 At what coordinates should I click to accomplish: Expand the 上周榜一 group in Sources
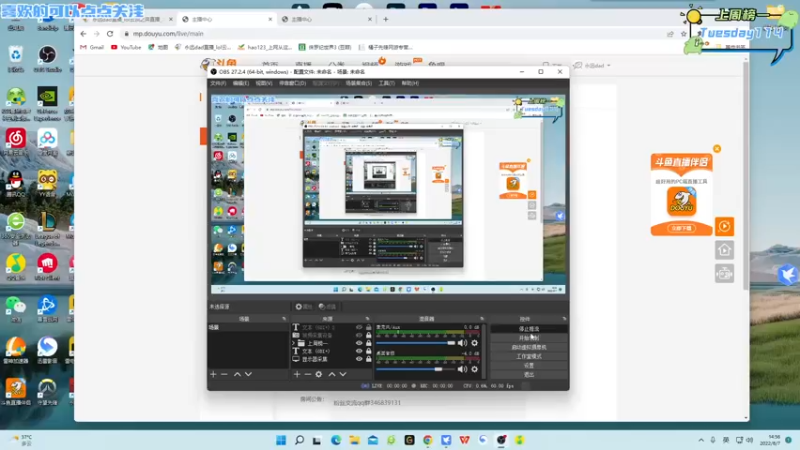click(294, 343)
